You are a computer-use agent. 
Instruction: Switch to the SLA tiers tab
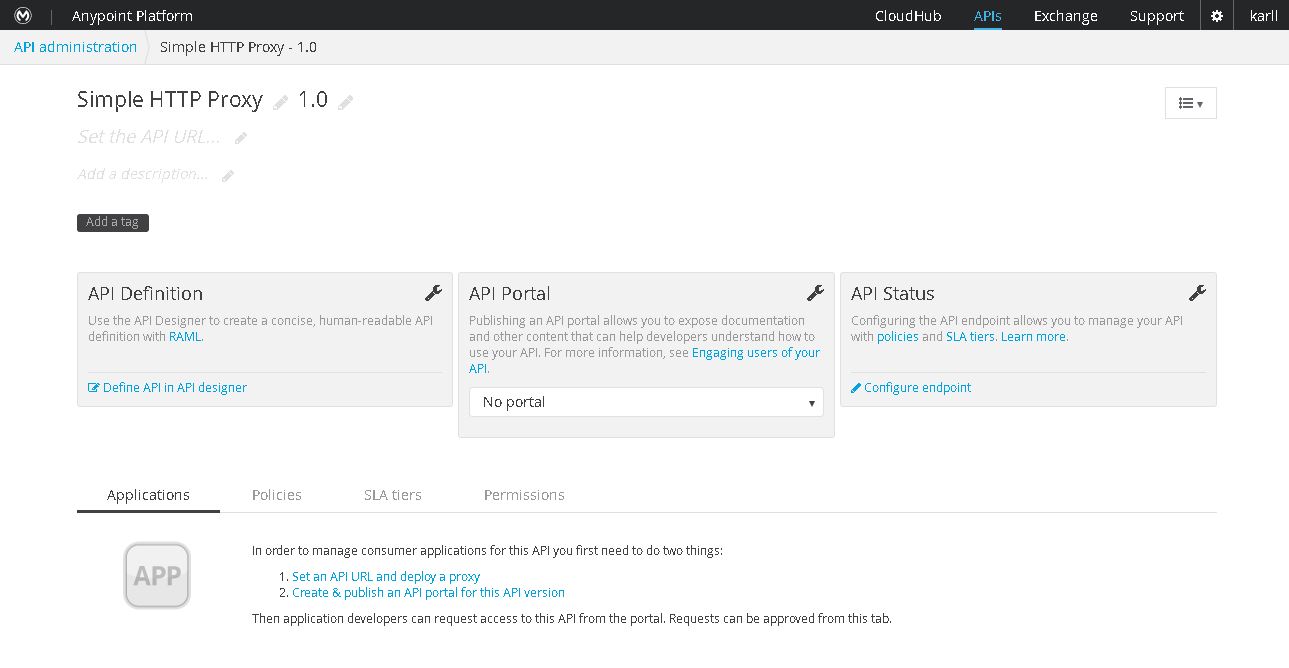[393, 495]
